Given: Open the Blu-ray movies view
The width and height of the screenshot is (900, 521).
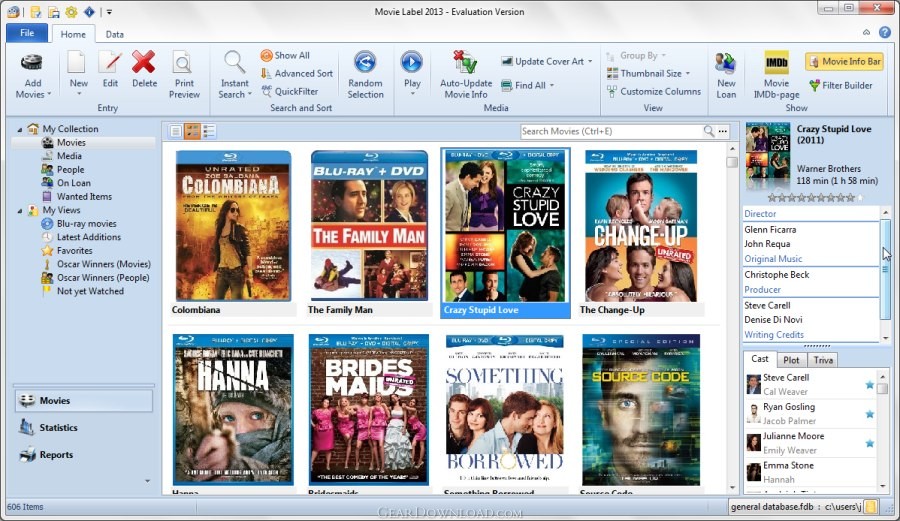Looking at the screenshot, I should click(x=86, y=223).
